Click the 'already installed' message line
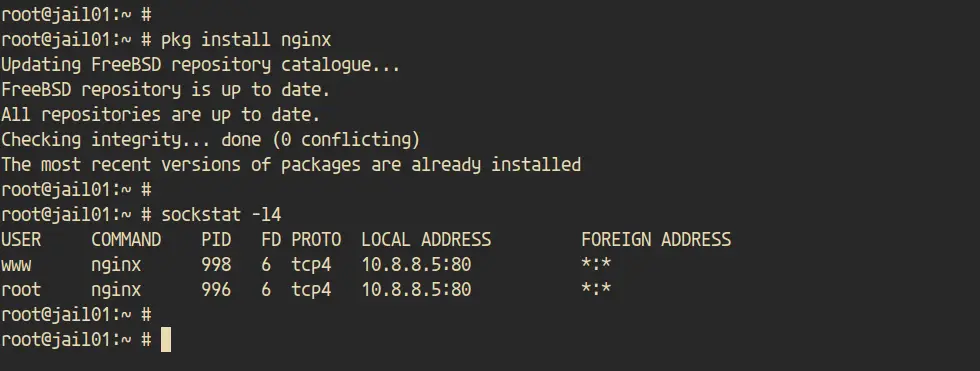The image size is (980, 371). [x=291, y=165]
